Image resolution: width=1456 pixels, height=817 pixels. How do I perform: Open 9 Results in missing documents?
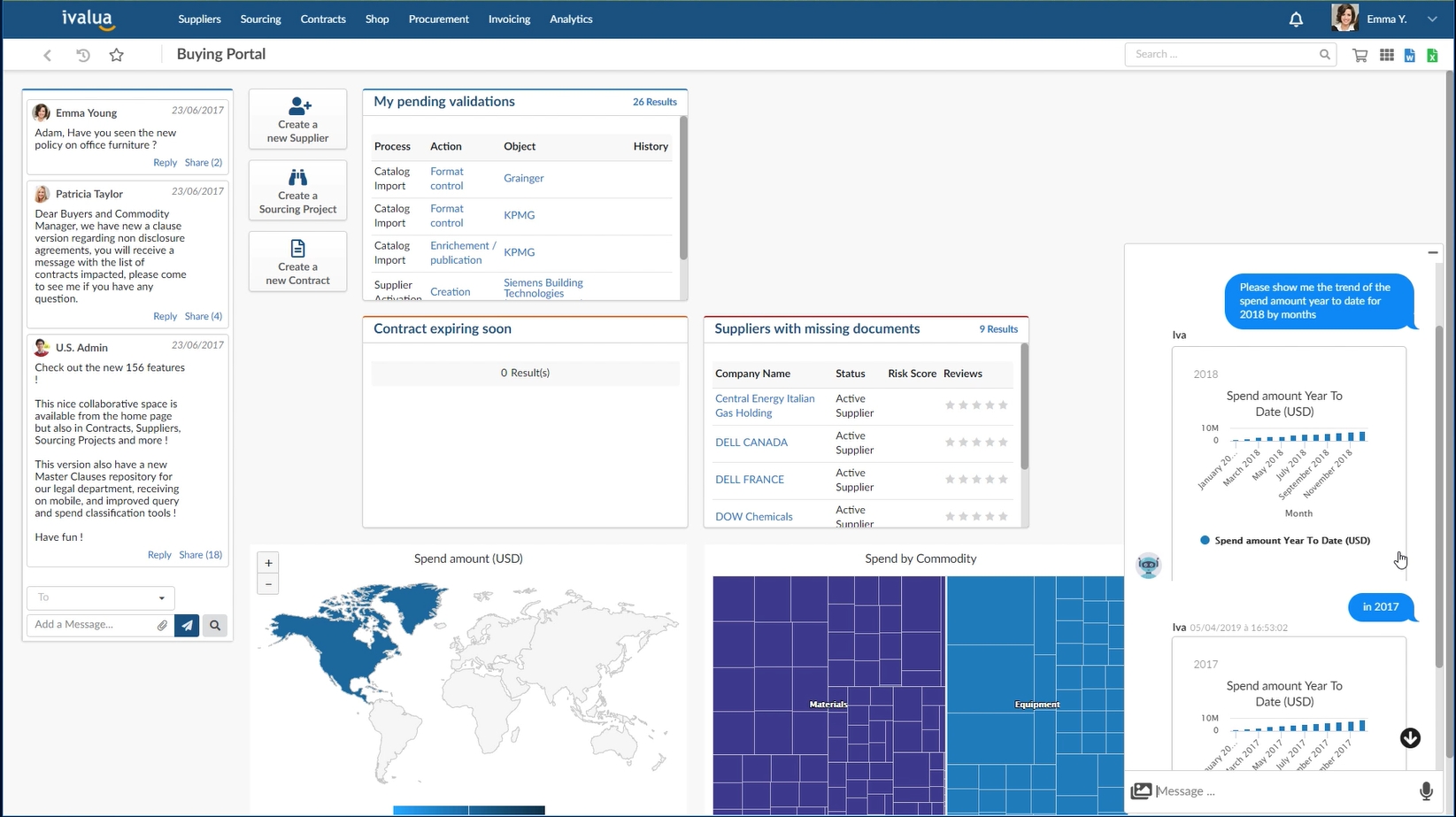pos(998,329)
